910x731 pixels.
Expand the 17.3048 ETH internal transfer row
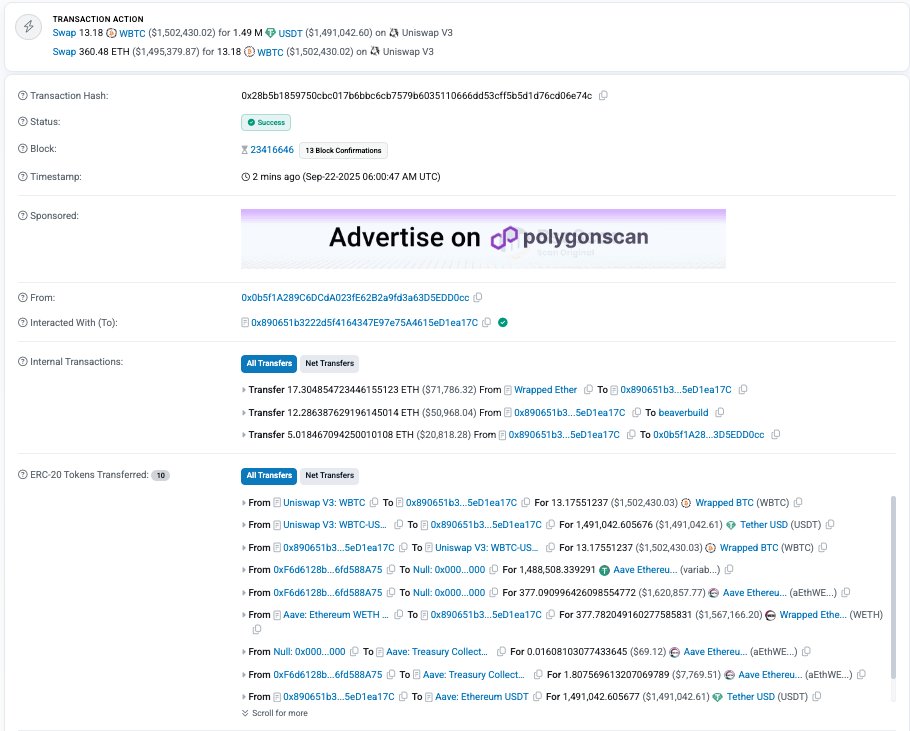tap(244, 390)
